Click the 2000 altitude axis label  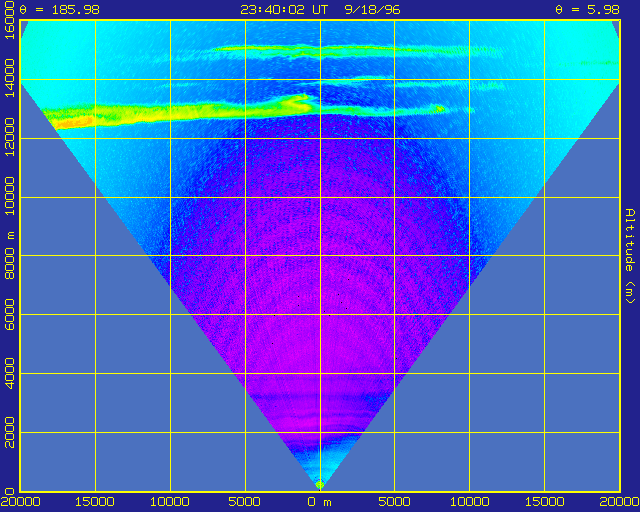(x=9, y=432)
